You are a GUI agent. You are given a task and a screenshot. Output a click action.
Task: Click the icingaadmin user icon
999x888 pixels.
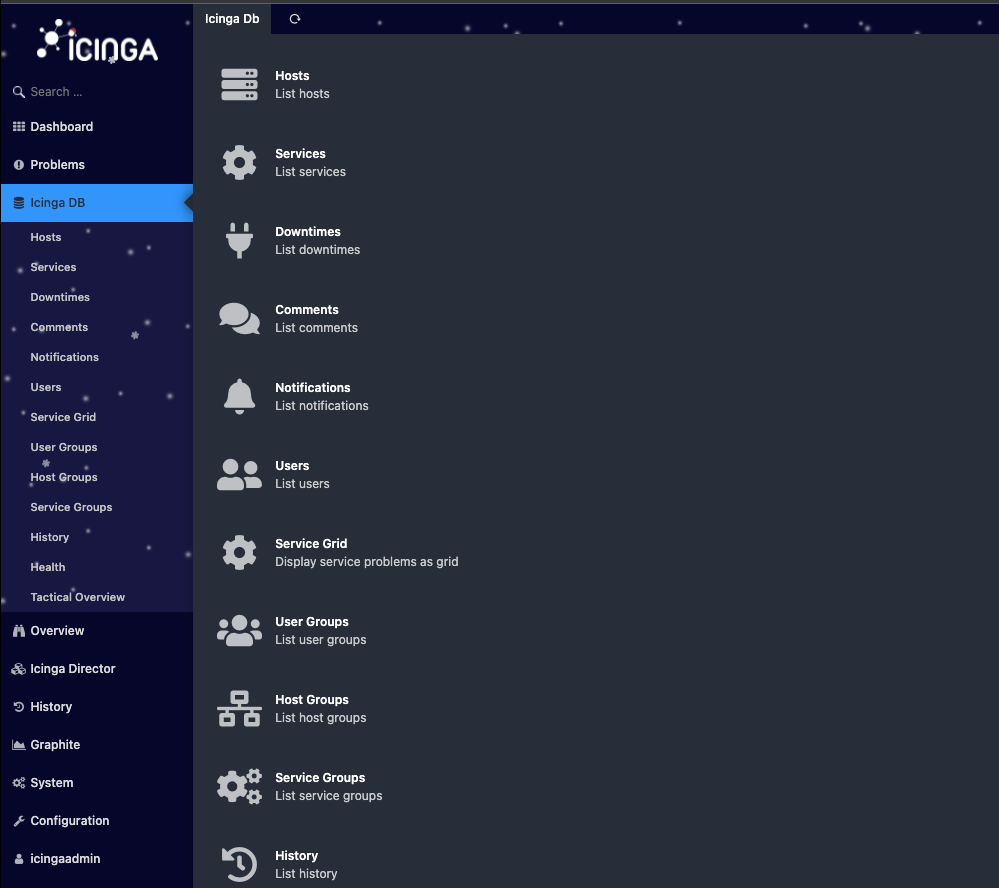pos(18,859)
